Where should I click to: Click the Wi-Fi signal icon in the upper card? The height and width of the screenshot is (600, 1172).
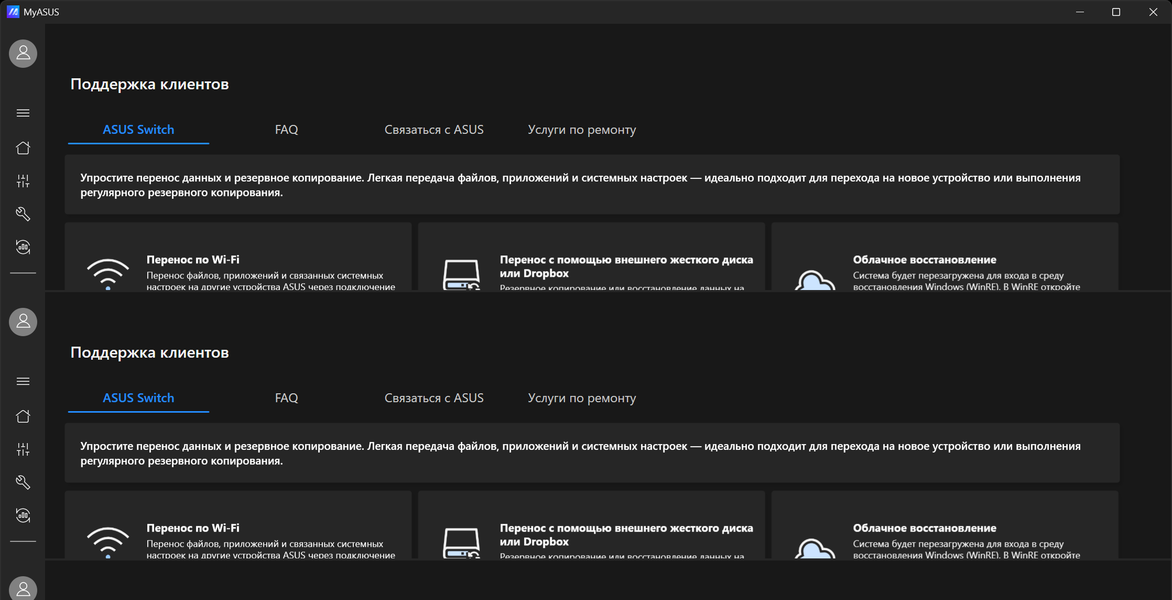108,273
